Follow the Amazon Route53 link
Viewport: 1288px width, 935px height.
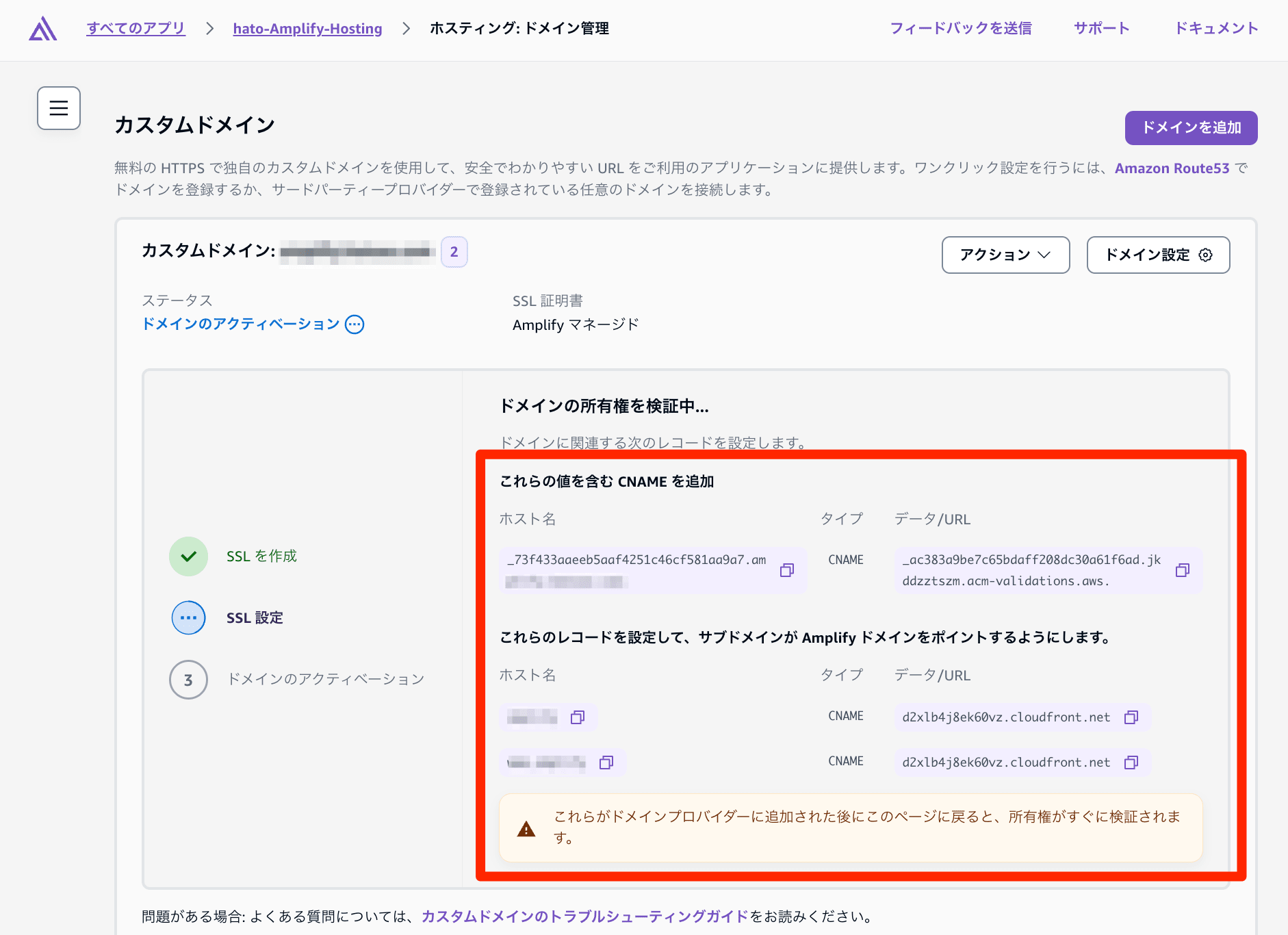coord(1172,168)
